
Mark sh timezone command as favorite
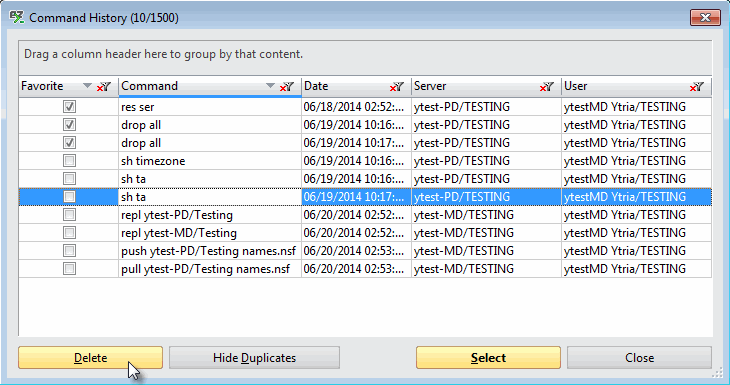pyautogui.click(x=69, y=161)
